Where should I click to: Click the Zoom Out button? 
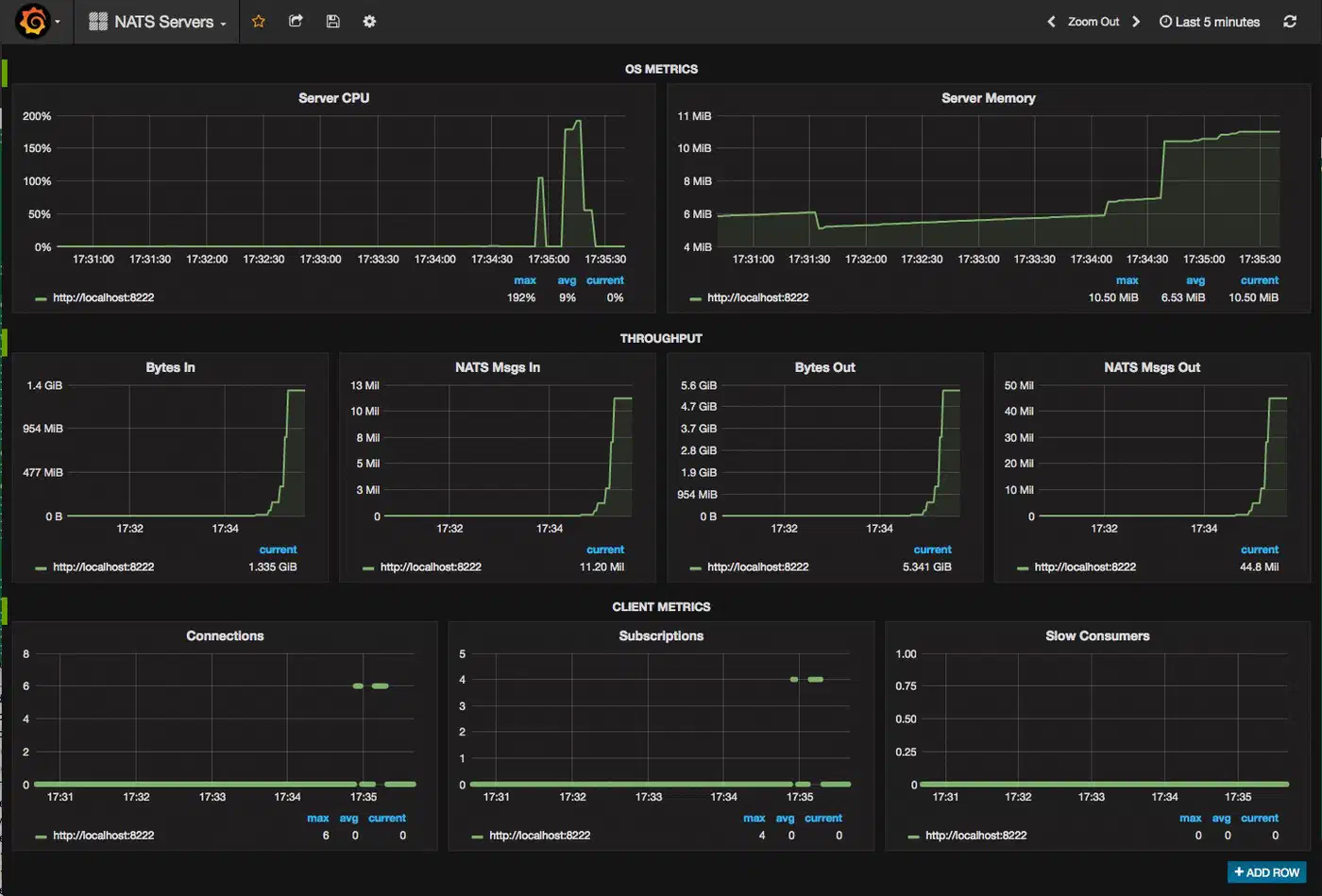1093,22
